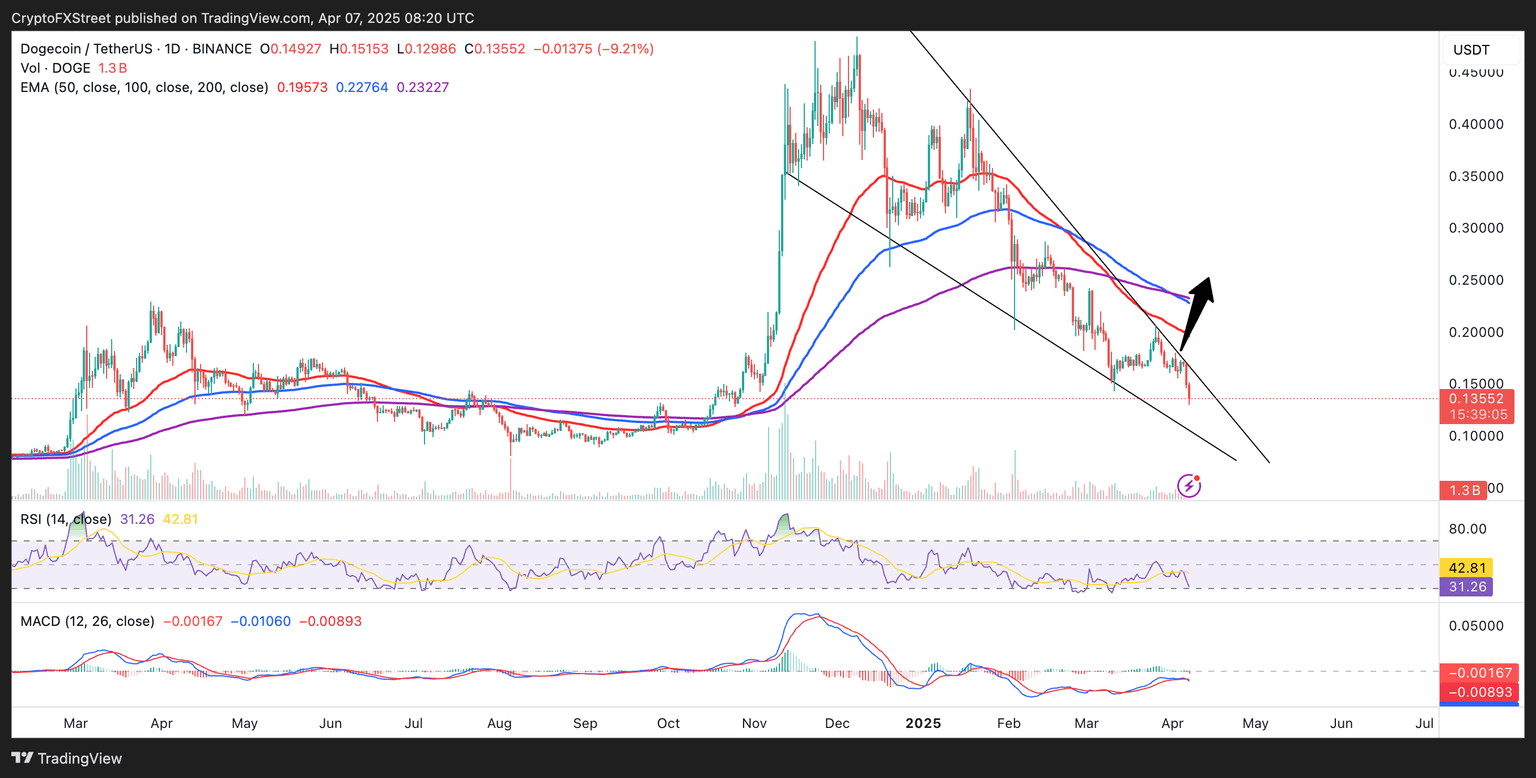Click the RSI (14, close) legend label

(67, 519)
